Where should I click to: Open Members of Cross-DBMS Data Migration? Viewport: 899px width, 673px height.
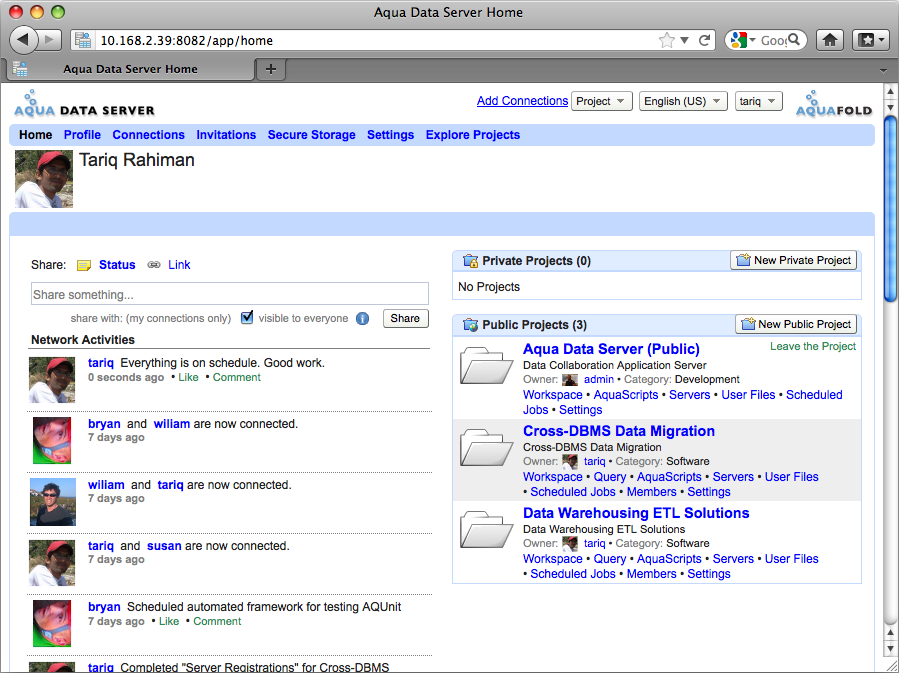point(651,492)
